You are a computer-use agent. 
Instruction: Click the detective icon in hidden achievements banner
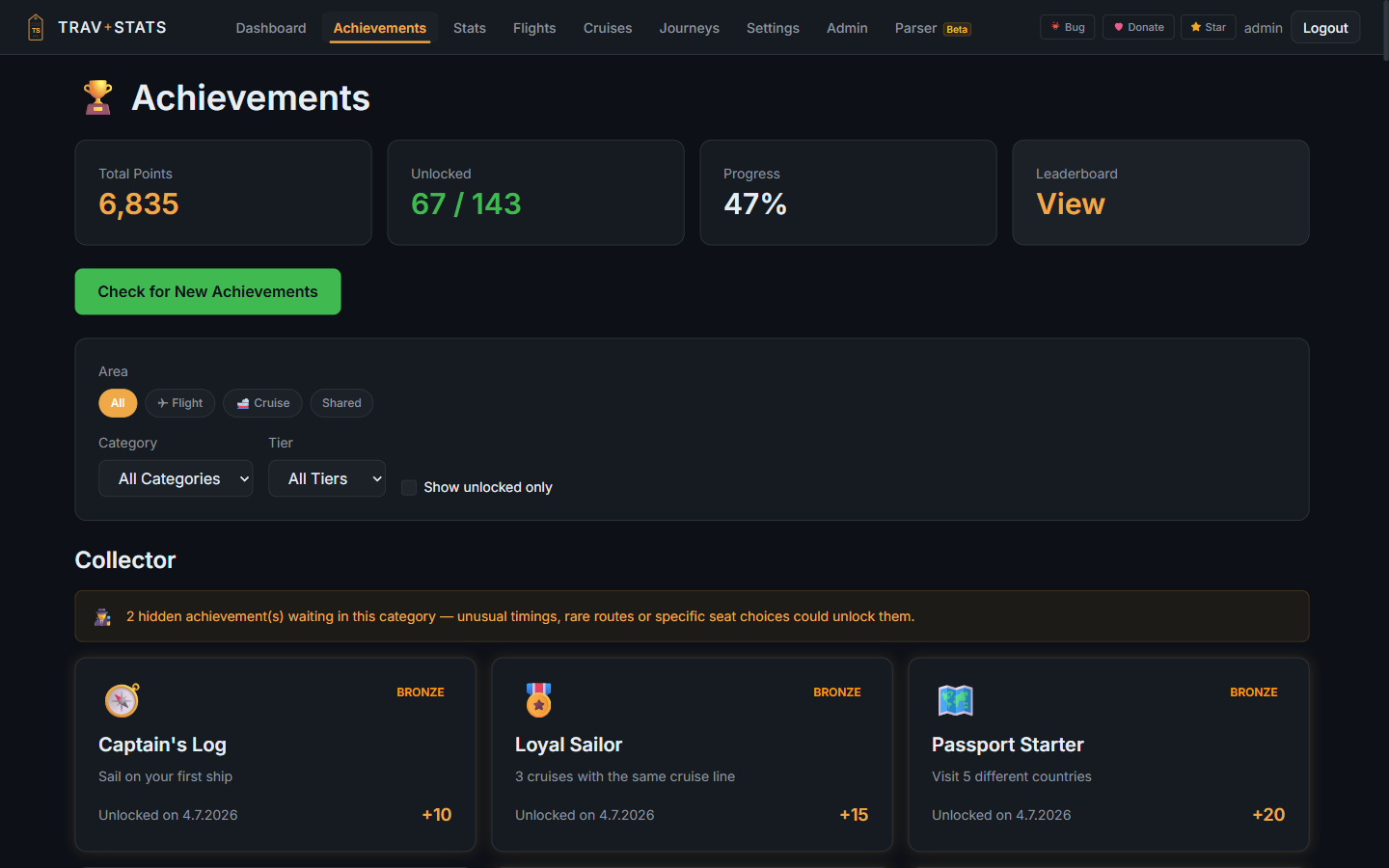pyautogui.click(x=102, y=617)
